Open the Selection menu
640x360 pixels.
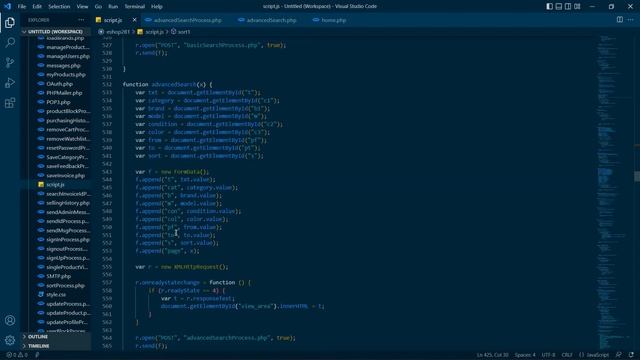tap(59, 7)
